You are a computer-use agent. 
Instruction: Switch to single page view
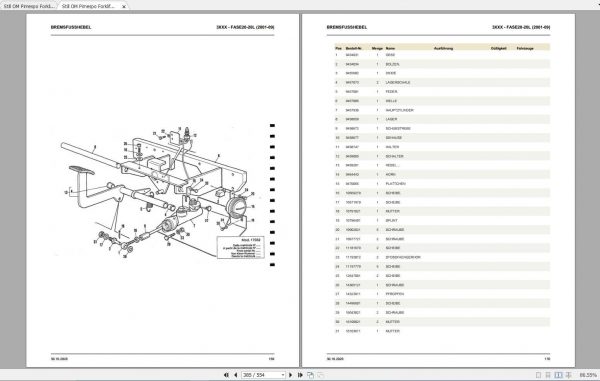tap(538, 375)
